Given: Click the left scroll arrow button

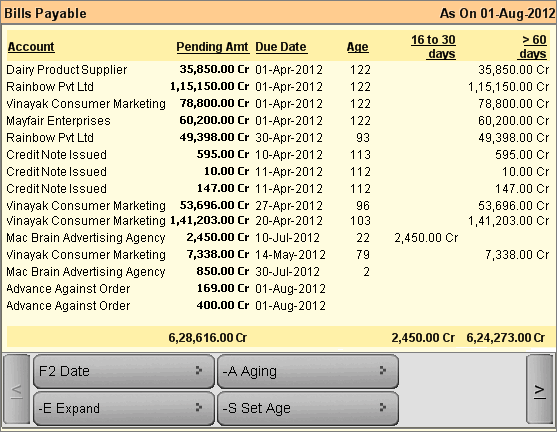Looking at the screenshot, I should pyautogui.click(x=17, y=389).
